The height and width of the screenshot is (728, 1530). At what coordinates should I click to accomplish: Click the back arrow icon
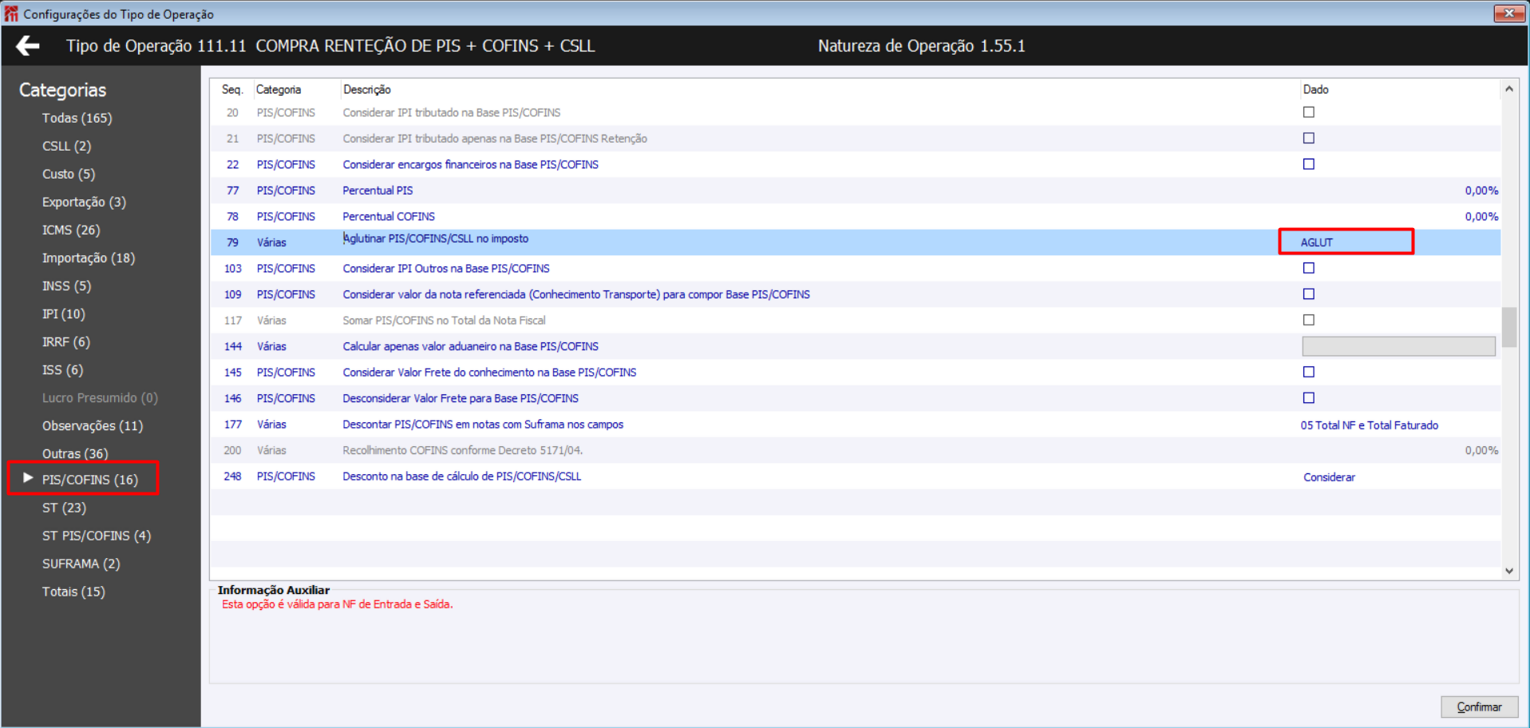point(28,46)
